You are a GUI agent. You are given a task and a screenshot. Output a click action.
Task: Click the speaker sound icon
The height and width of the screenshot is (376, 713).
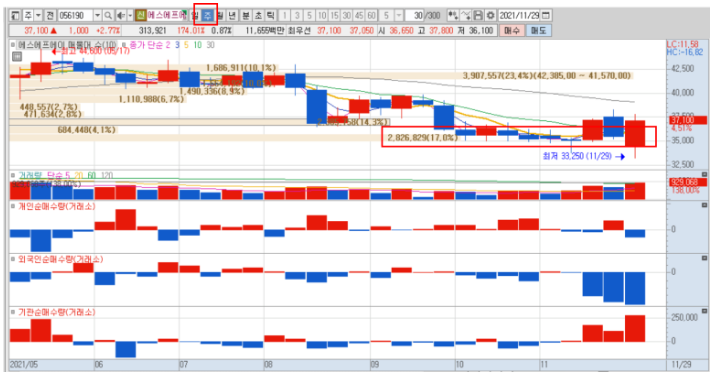(121, 15)
